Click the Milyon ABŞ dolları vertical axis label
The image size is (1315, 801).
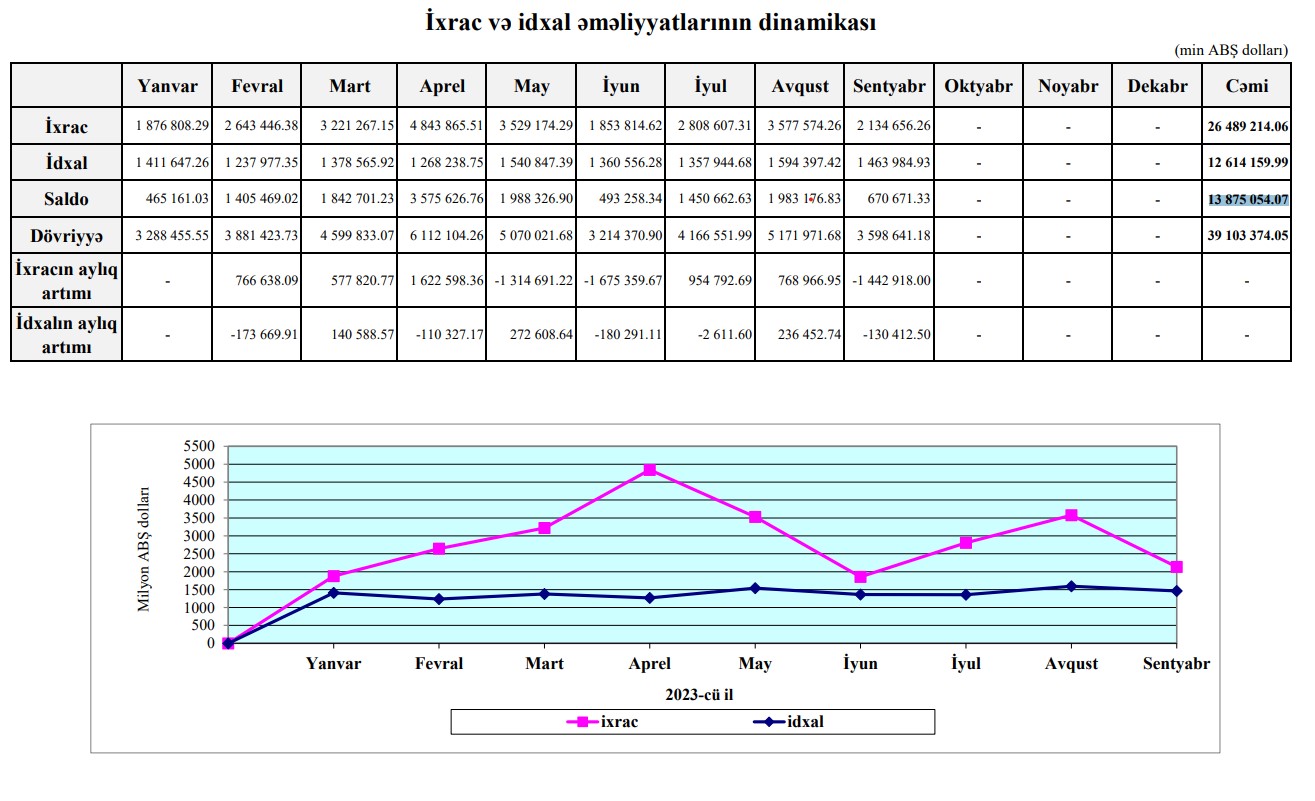144,549
